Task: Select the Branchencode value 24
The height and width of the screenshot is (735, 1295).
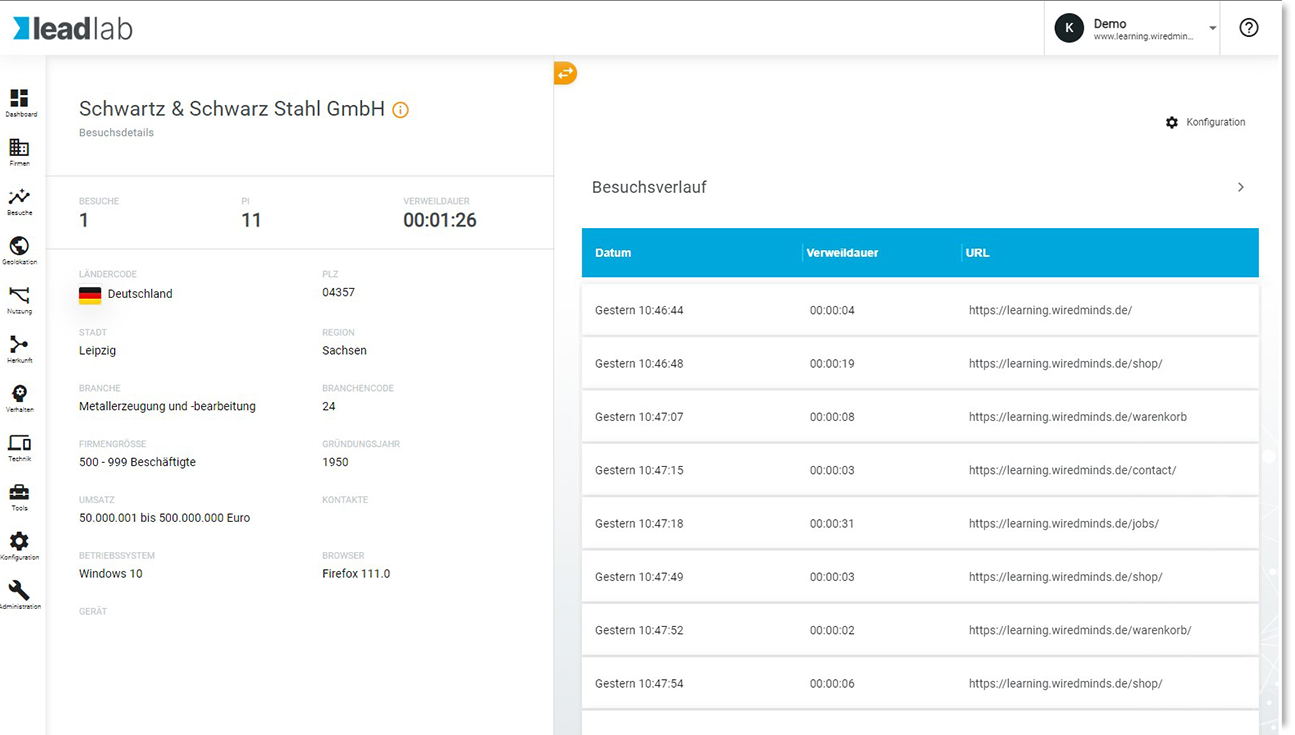Action: [329, 407]
